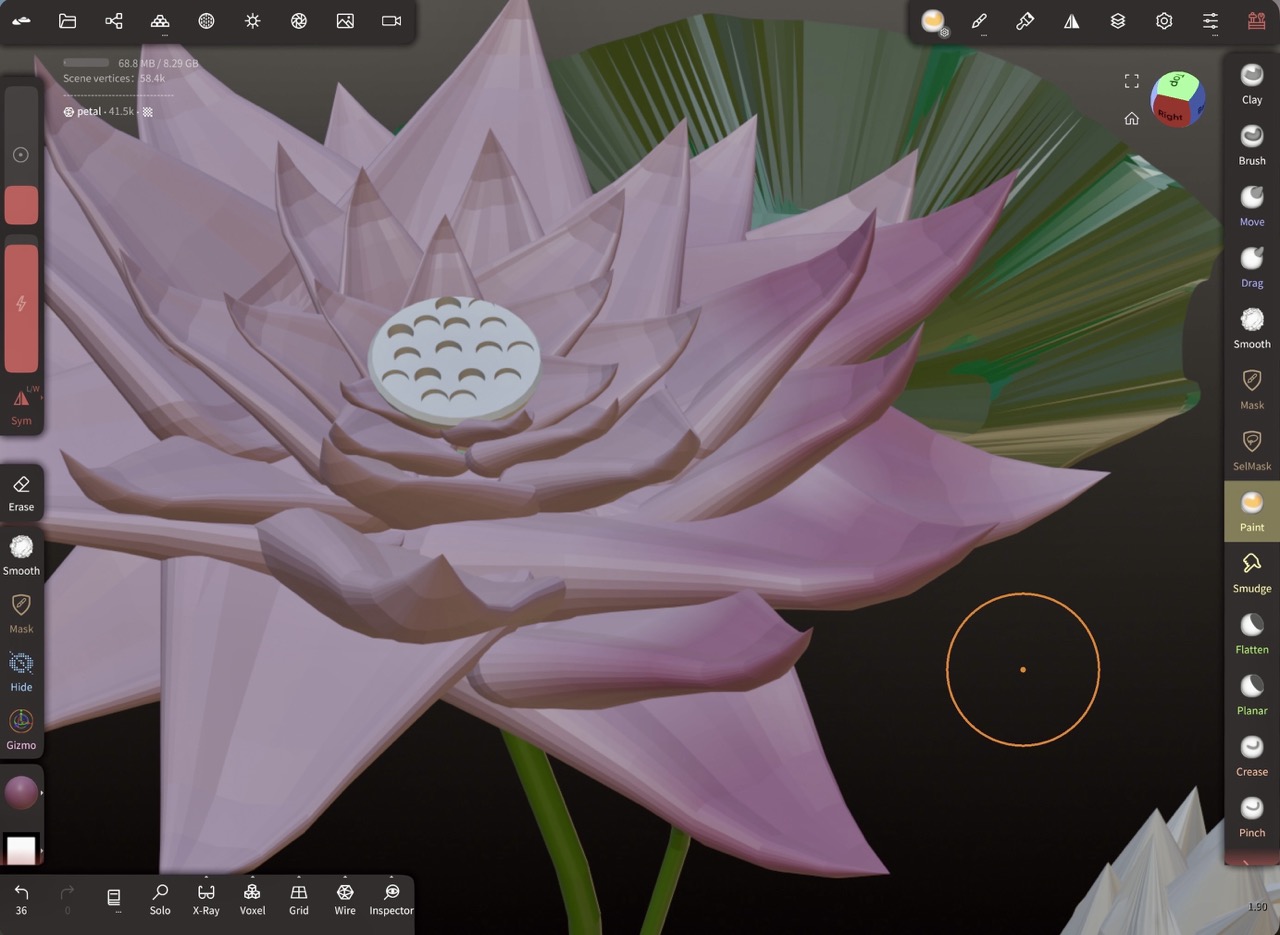Image resolution: width=1280 pixels, height=935 pixels.
Task: Open history menu beside redo
Action: tap(114, 899)
